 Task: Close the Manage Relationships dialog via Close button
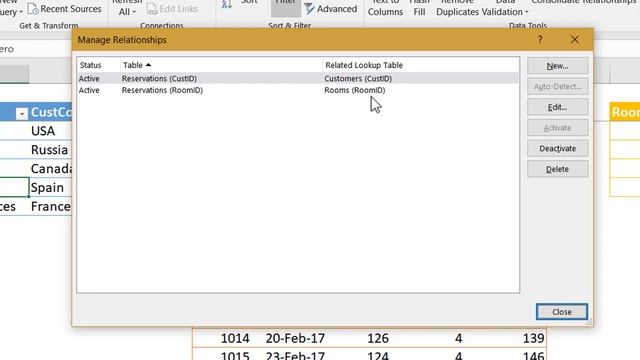562,312
